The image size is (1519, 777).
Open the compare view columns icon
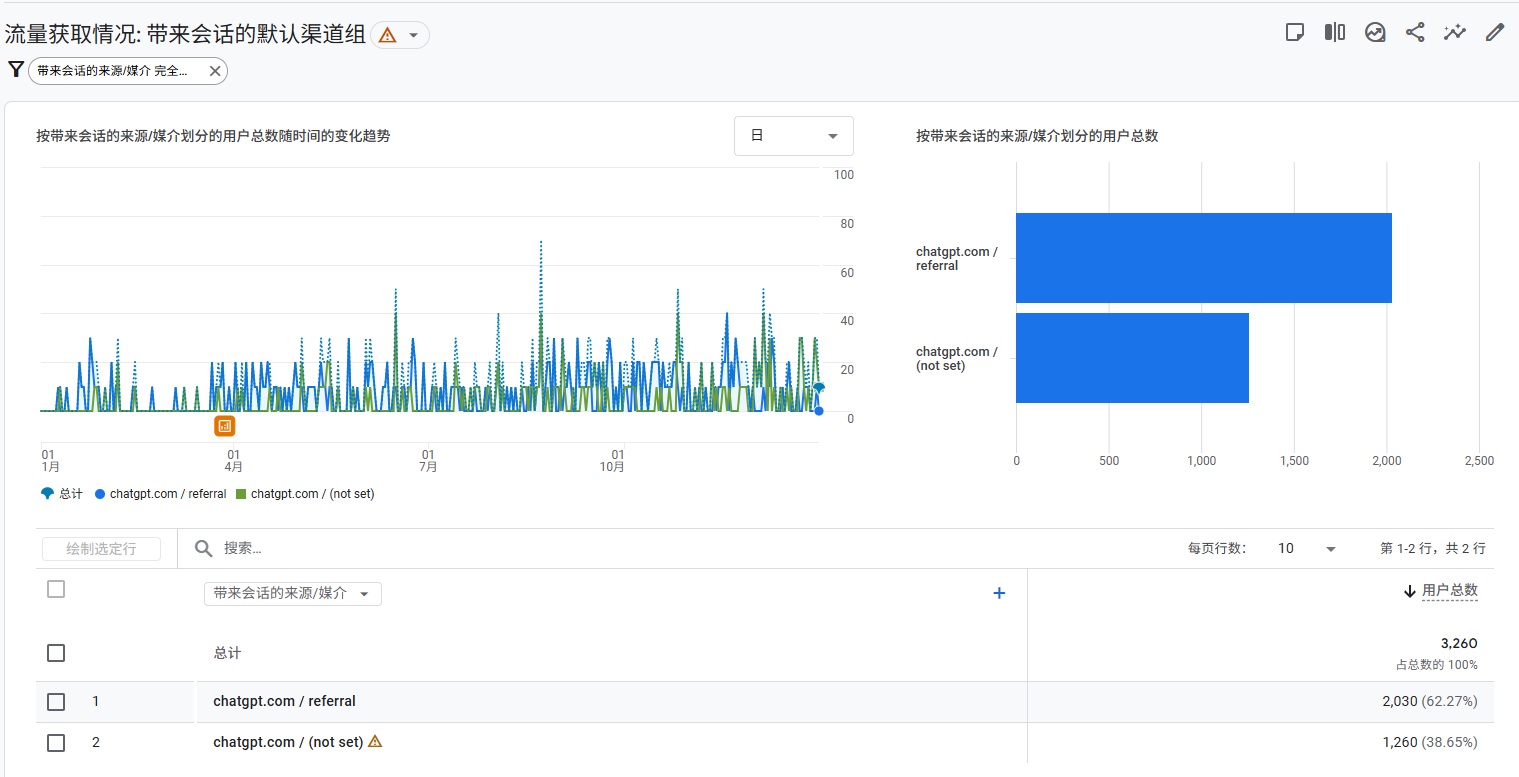pyautogui.click(x=1335, y=32)
